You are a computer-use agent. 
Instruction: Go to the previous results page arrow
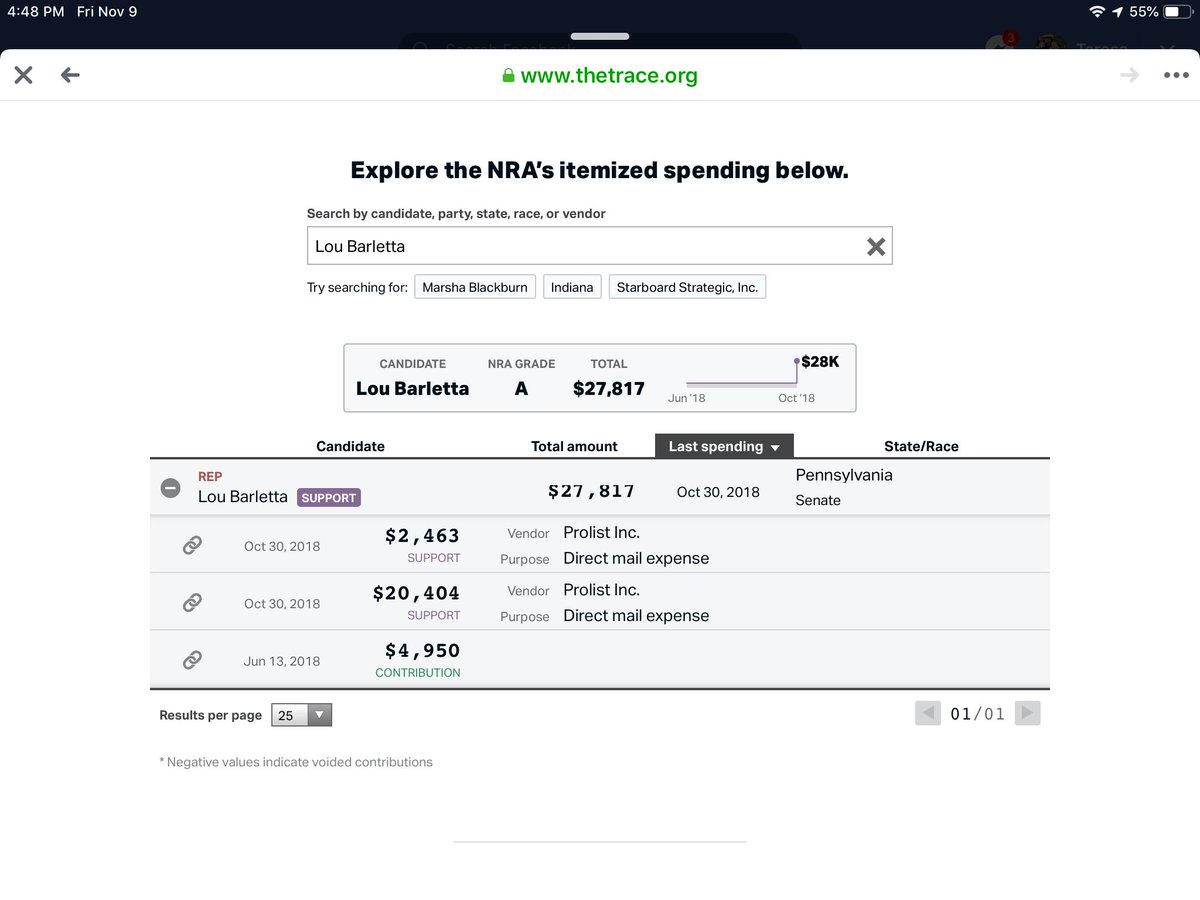pos(928,713)
